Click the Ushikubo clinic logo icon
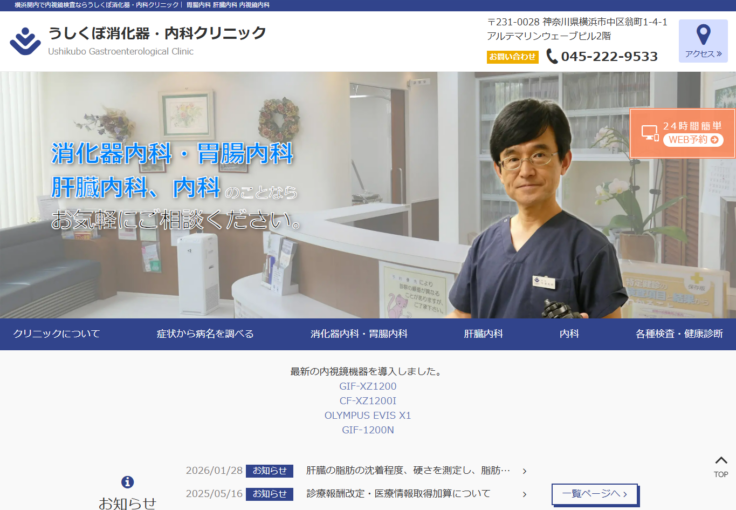736x510 pixels. coord(25,41)
